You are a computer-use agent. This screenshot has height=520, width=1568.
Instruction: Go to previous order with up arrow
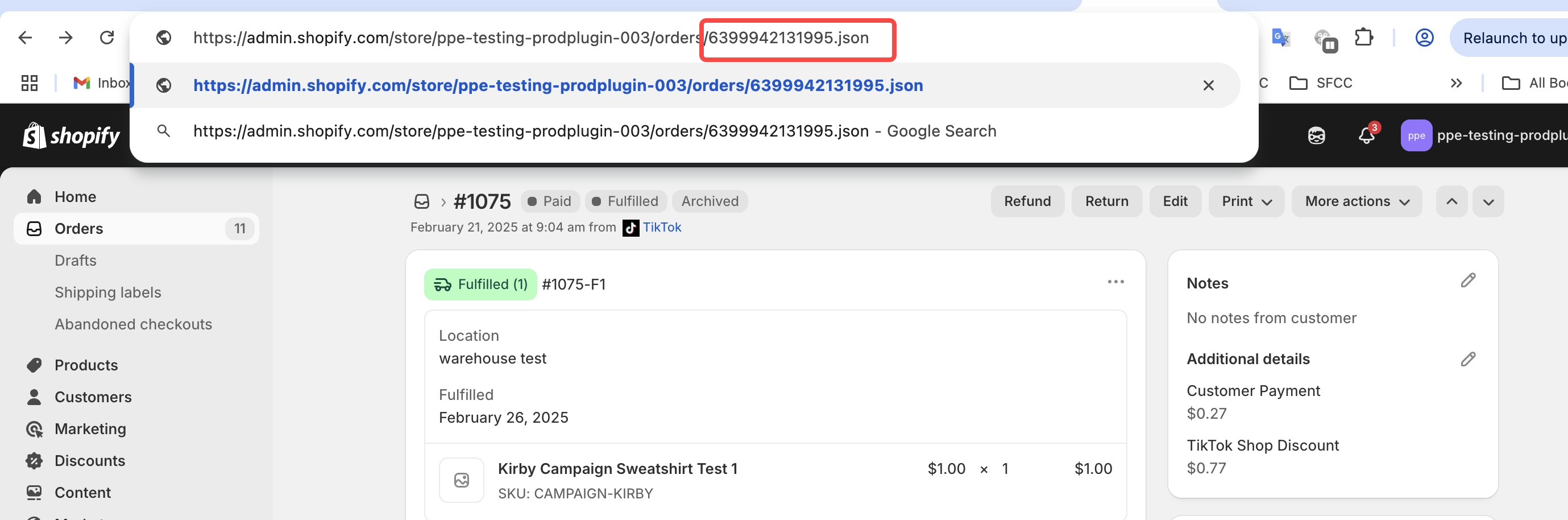pyautogui.click(x=1452, y=201)
